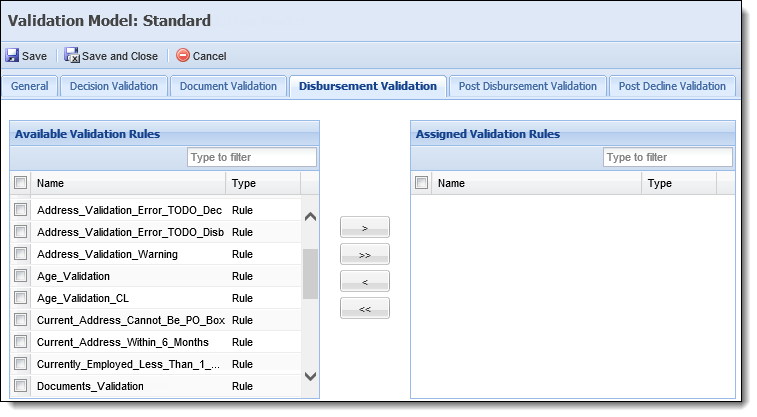Click the << unassign all button
This screenshot has width=757, height=417.
pos(364,308)
